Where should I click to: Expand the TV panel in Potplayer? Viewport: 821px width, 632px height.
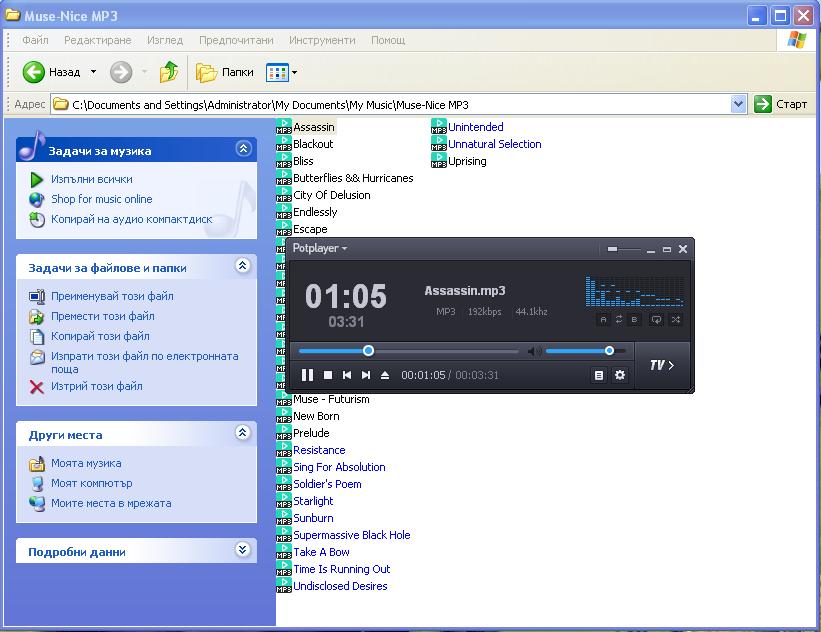pyautogui.click(x=662, y=365)
